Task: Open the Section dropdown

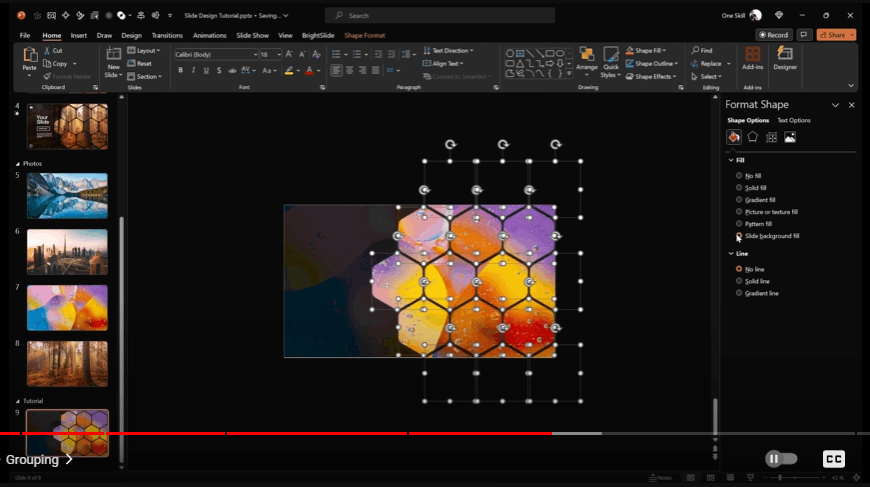Action: [144, 77]
